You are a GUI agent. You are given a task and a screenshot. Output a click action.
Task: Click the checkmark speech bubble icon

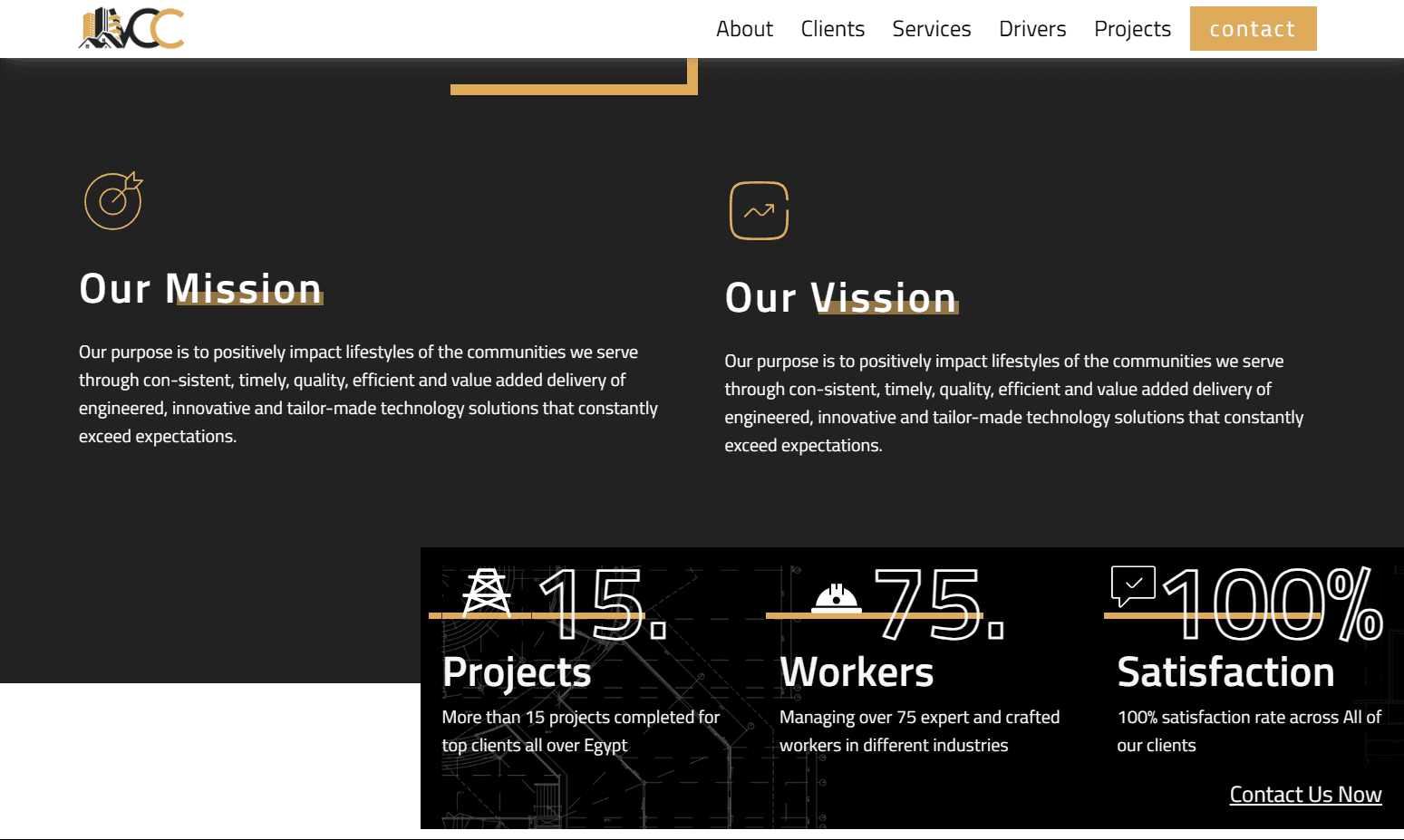1133,586
